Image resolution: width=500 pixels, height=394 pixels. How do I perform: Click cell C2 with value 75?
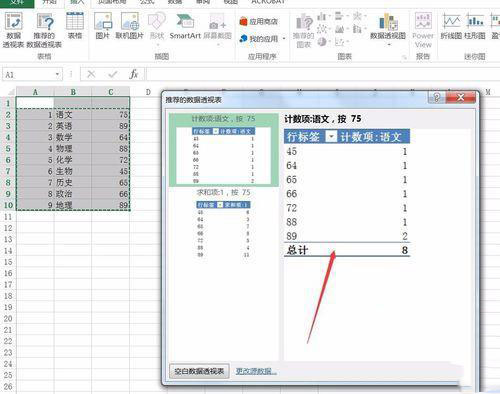(x=111, y=115)
